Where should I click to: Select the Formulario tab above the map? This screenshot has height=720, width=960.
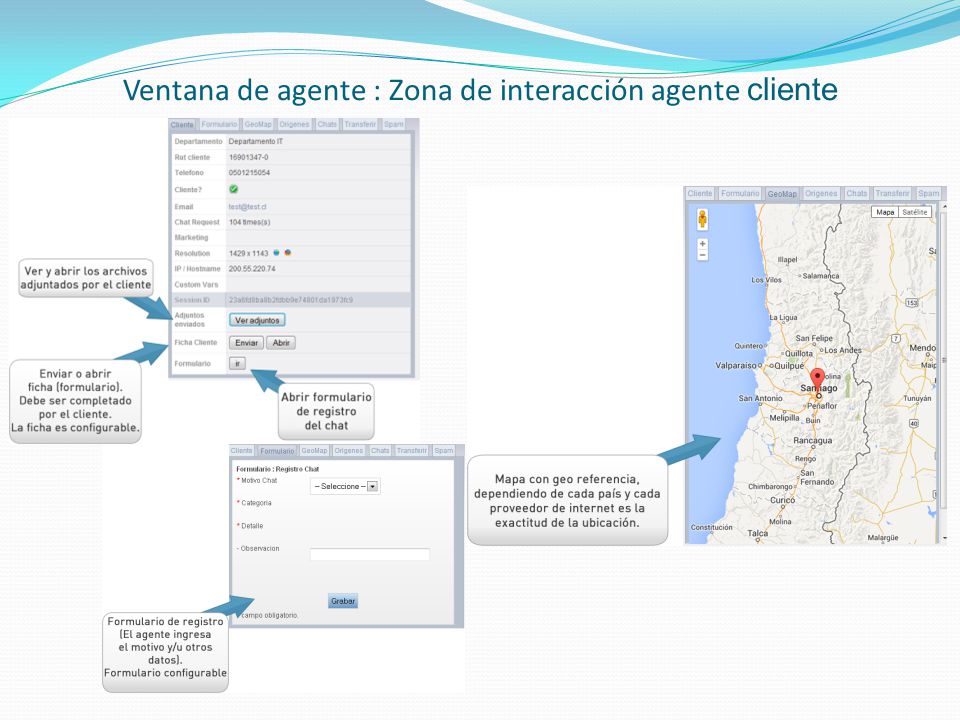tap(740, 193)
